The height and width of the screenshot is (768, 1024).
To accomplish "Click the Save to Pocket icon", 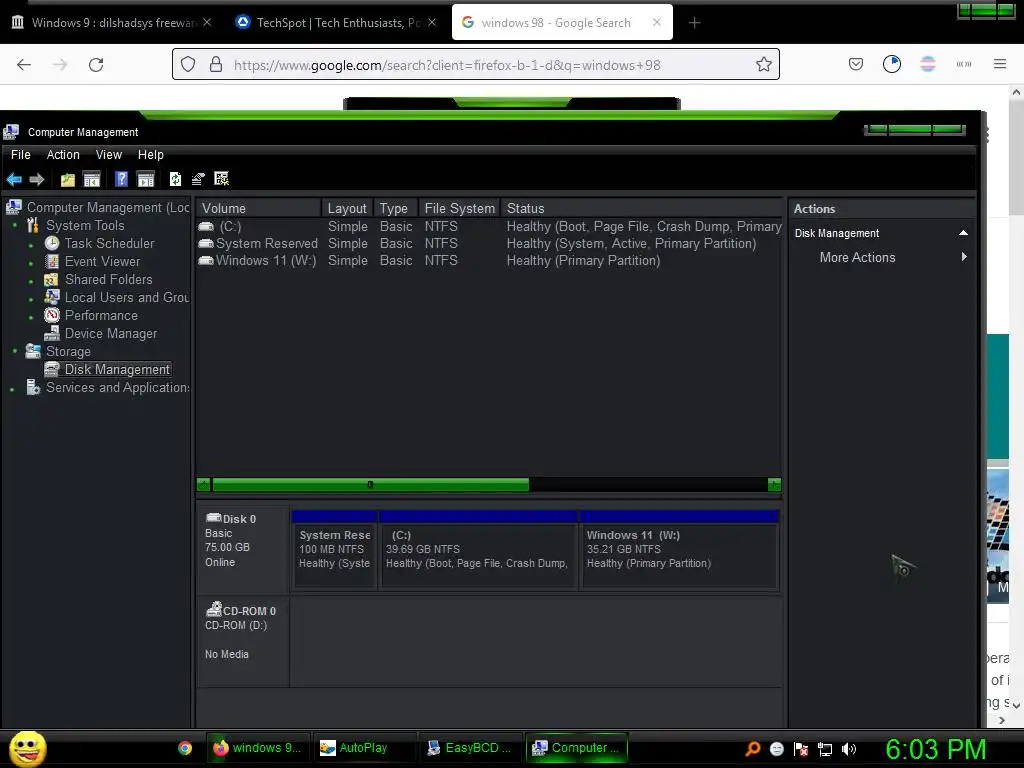I will click(856, 64).
